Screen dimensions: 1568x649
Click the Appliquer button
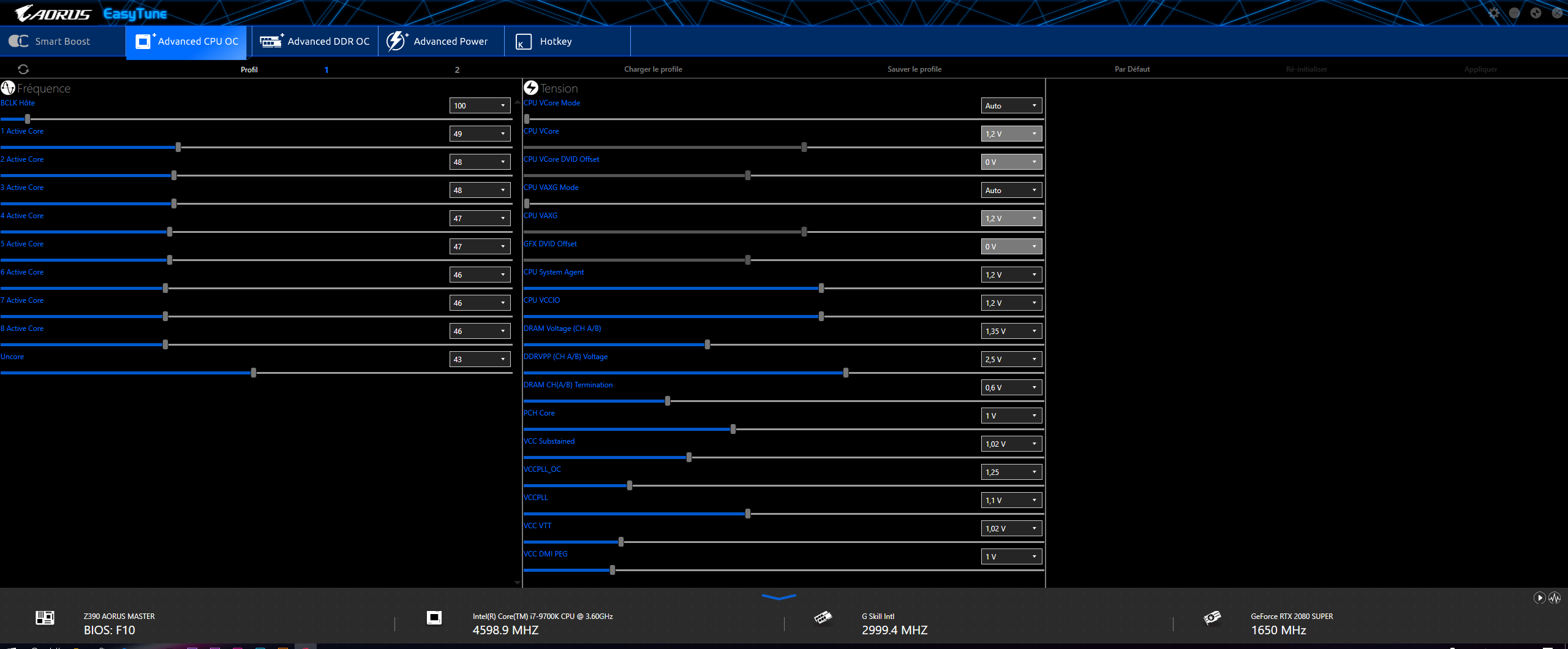pos(1480,69)
